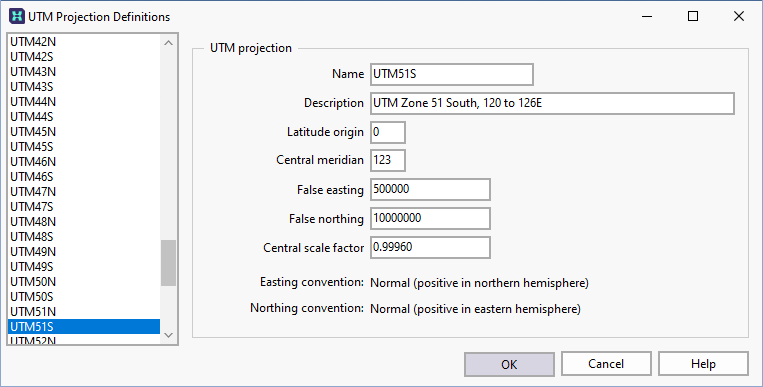Click the scroll down arrow in projection list
The height and width of the screenshot is (387, 763).
point(168,335)
